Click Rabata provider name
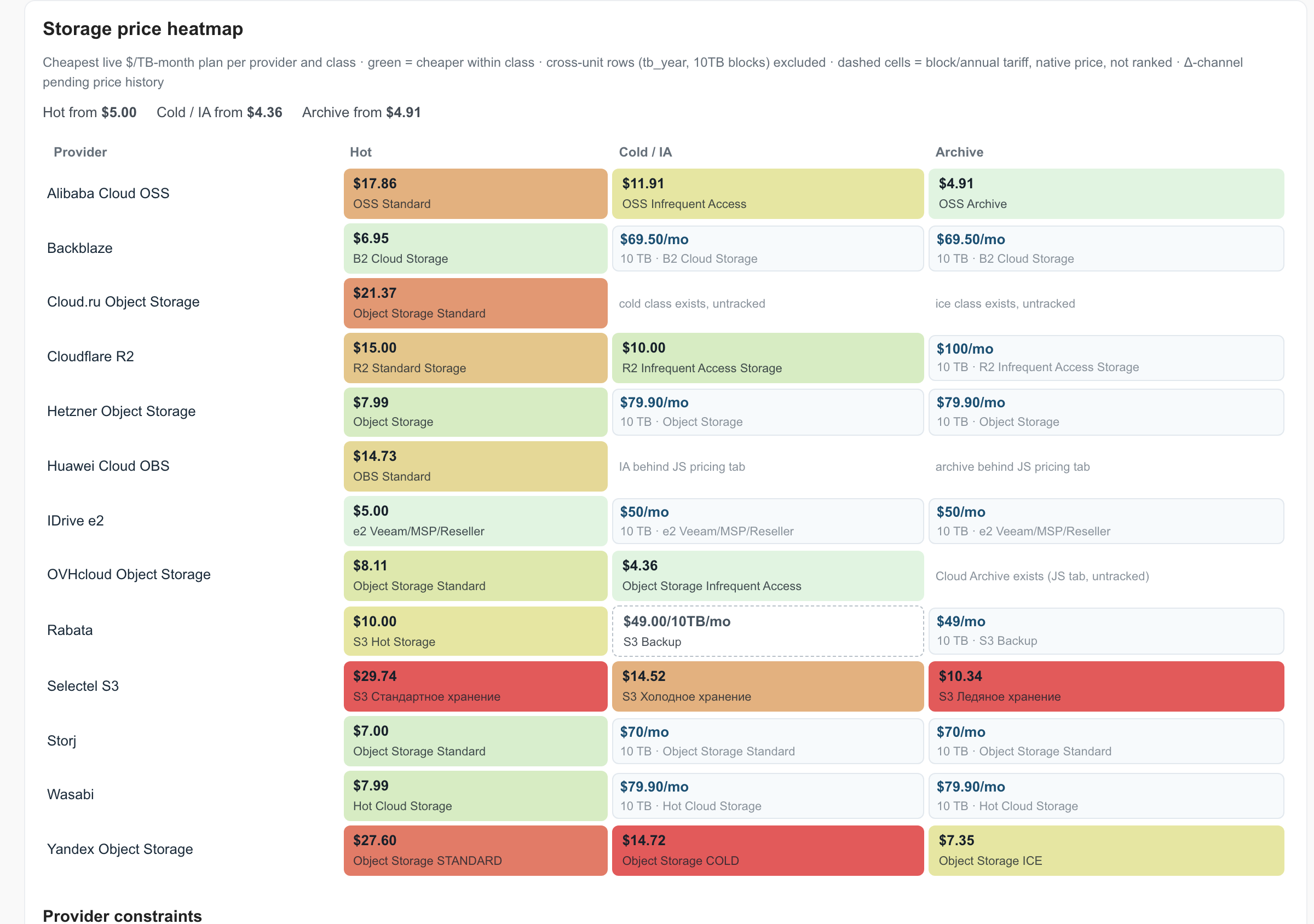Viewport: 1314px width, 924px height. (x=70, y=631)
